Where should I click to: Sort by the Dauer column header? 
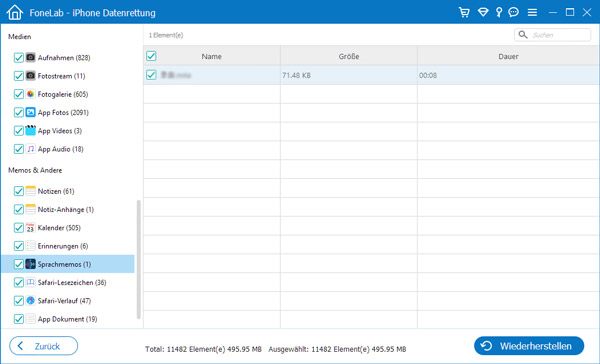pyautogui.click(x=508, y=56)
